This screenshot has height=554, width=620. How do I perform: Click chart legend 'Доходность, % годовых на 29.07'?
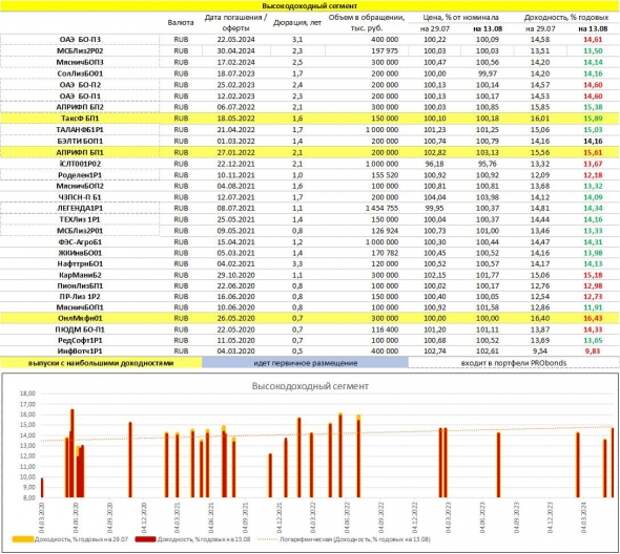(x=81, y=539)
